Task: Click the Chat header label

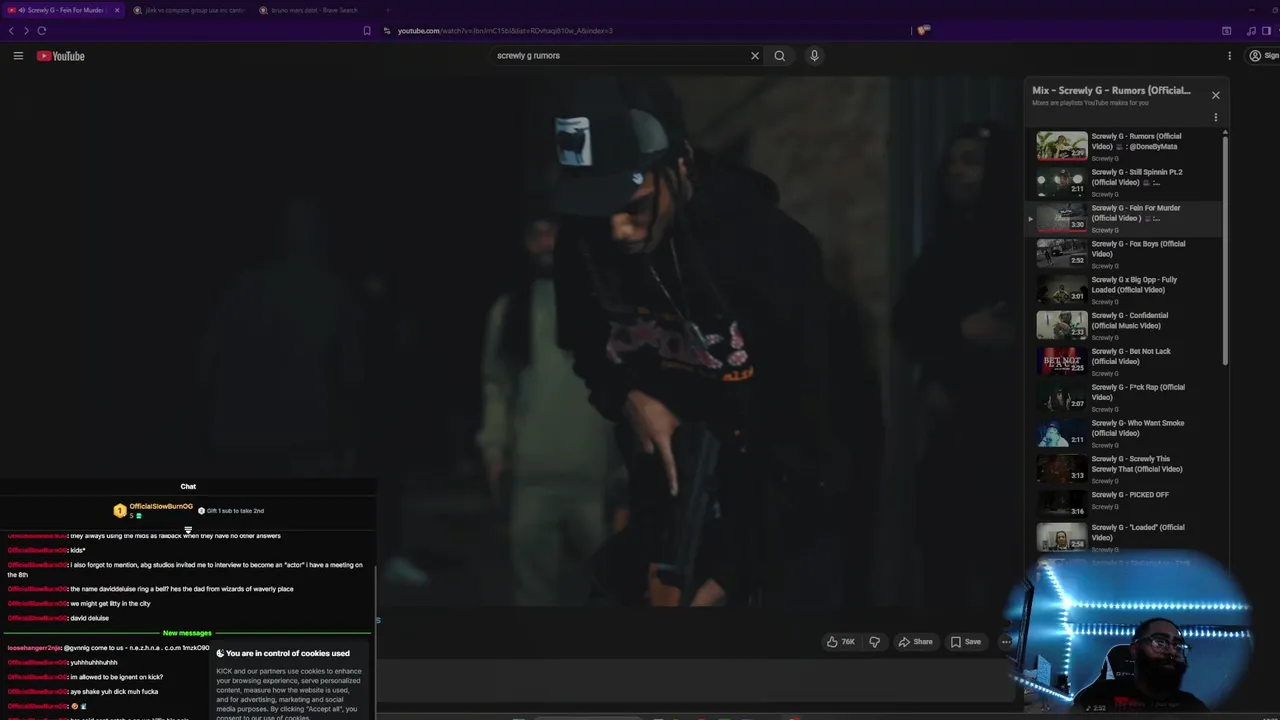Action: coord(188,487)
